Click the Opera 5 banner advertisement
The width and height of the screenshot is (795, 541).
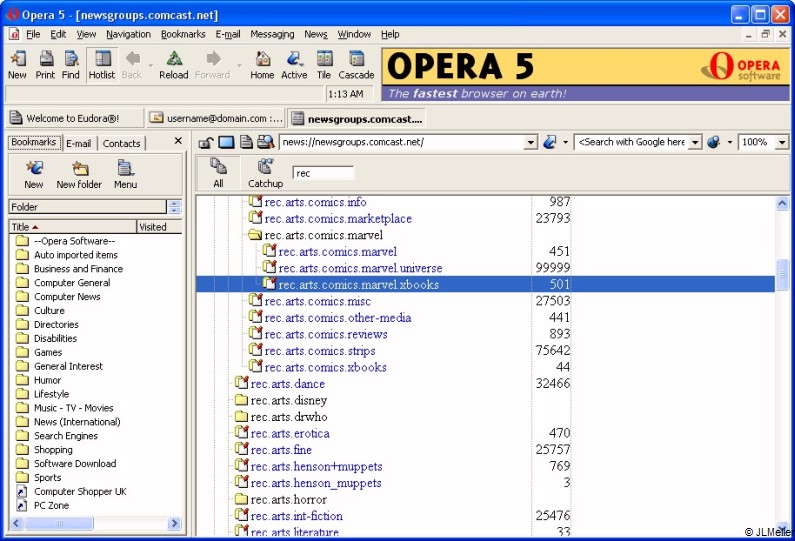pos(586,75)
